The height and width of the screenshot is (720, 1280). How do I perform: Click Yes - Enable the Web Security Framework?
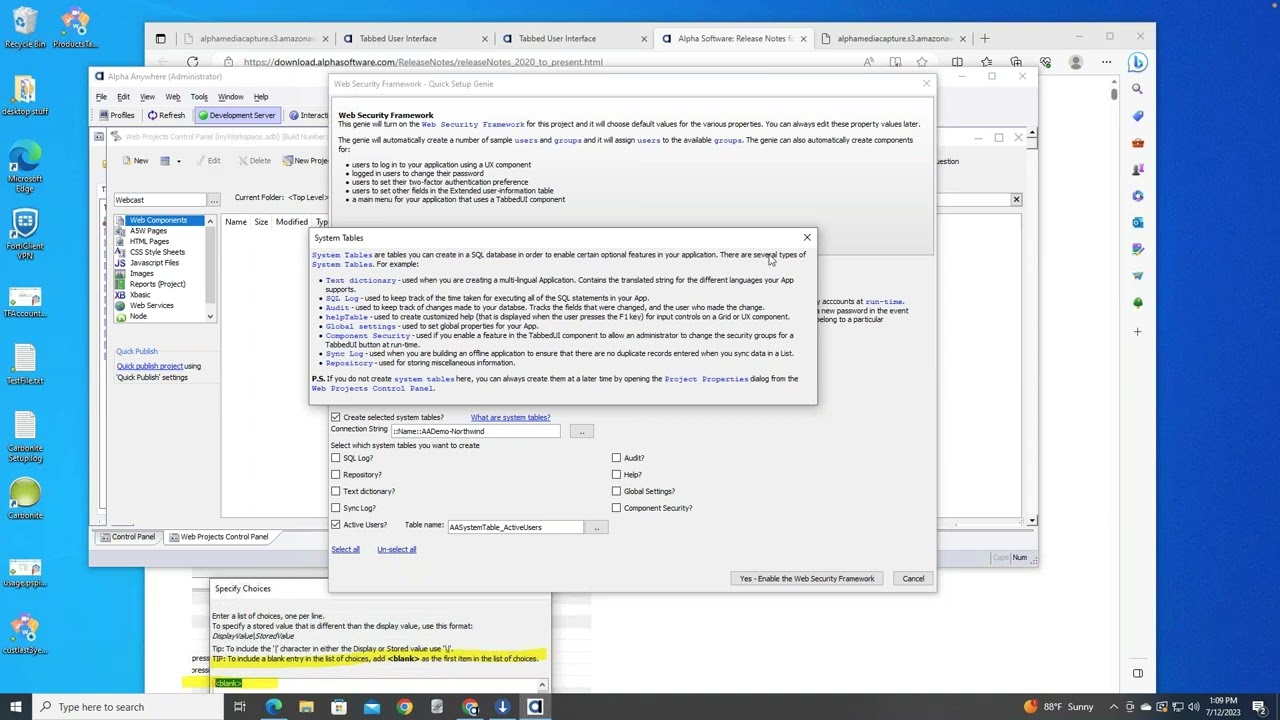807,579
